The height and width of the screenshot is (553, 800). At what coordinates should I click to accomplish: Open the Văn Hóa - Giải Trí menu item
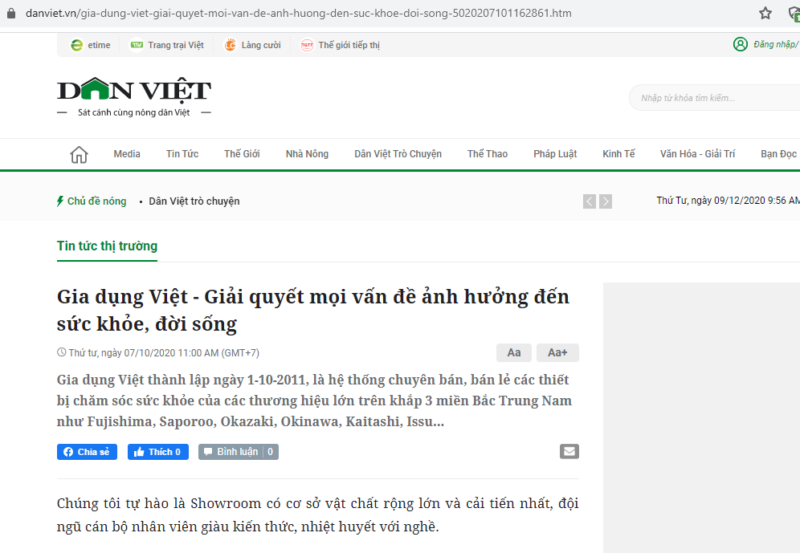pos(697,154)
